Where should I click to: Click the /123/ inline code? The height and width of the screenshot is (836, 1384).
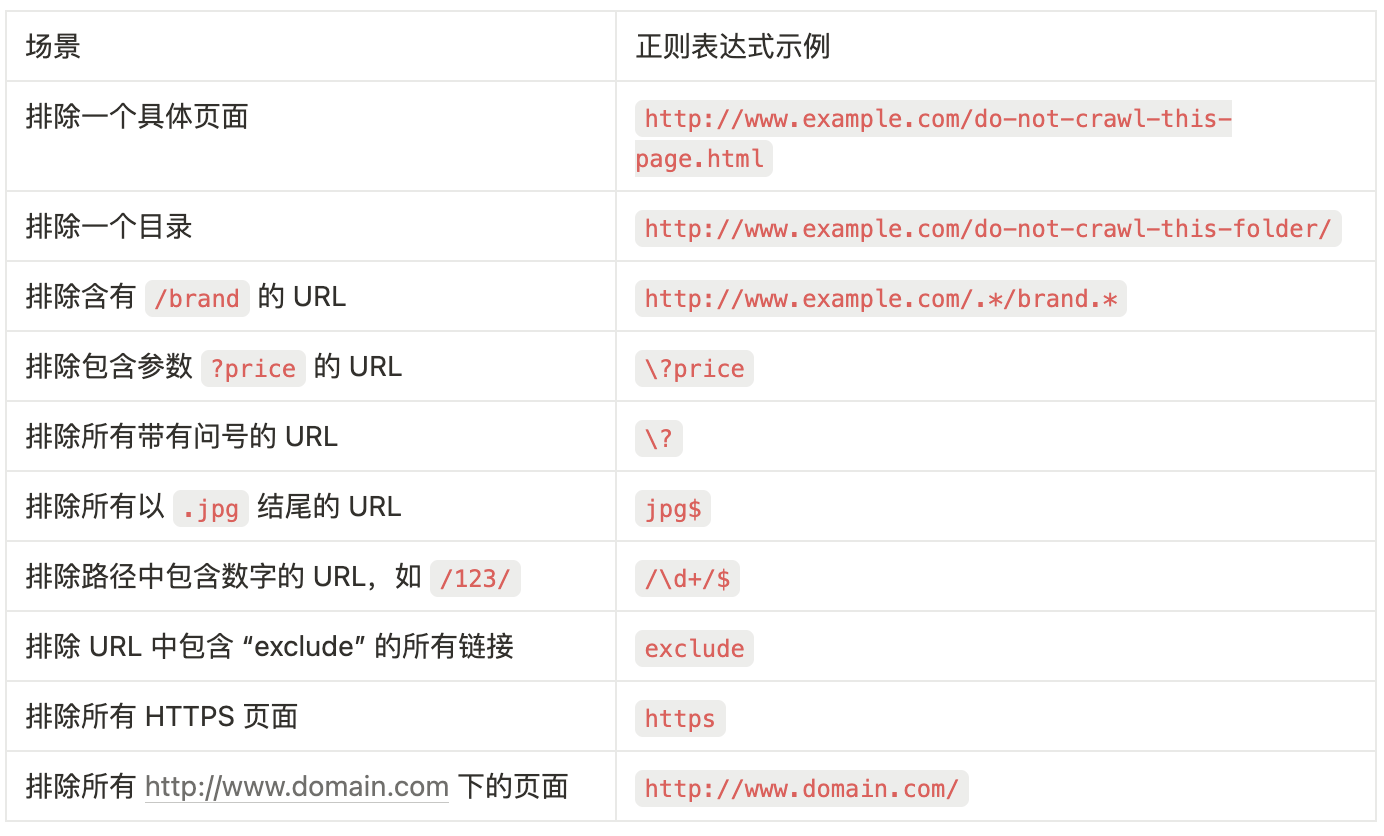click(475, 578)
